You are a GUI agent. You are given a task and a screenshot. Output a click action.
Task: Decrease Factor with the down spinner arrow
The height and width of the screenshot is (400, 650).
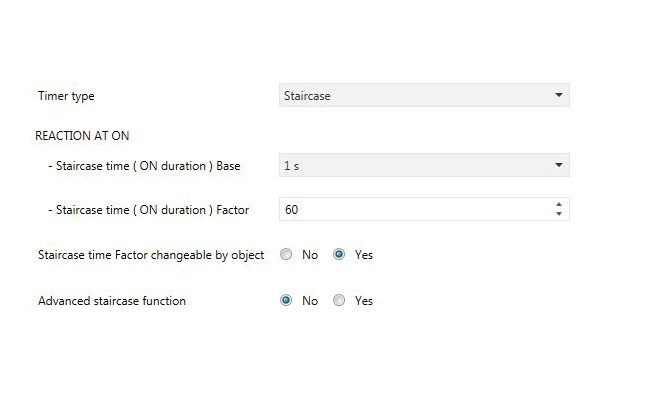tap(558, 214)
